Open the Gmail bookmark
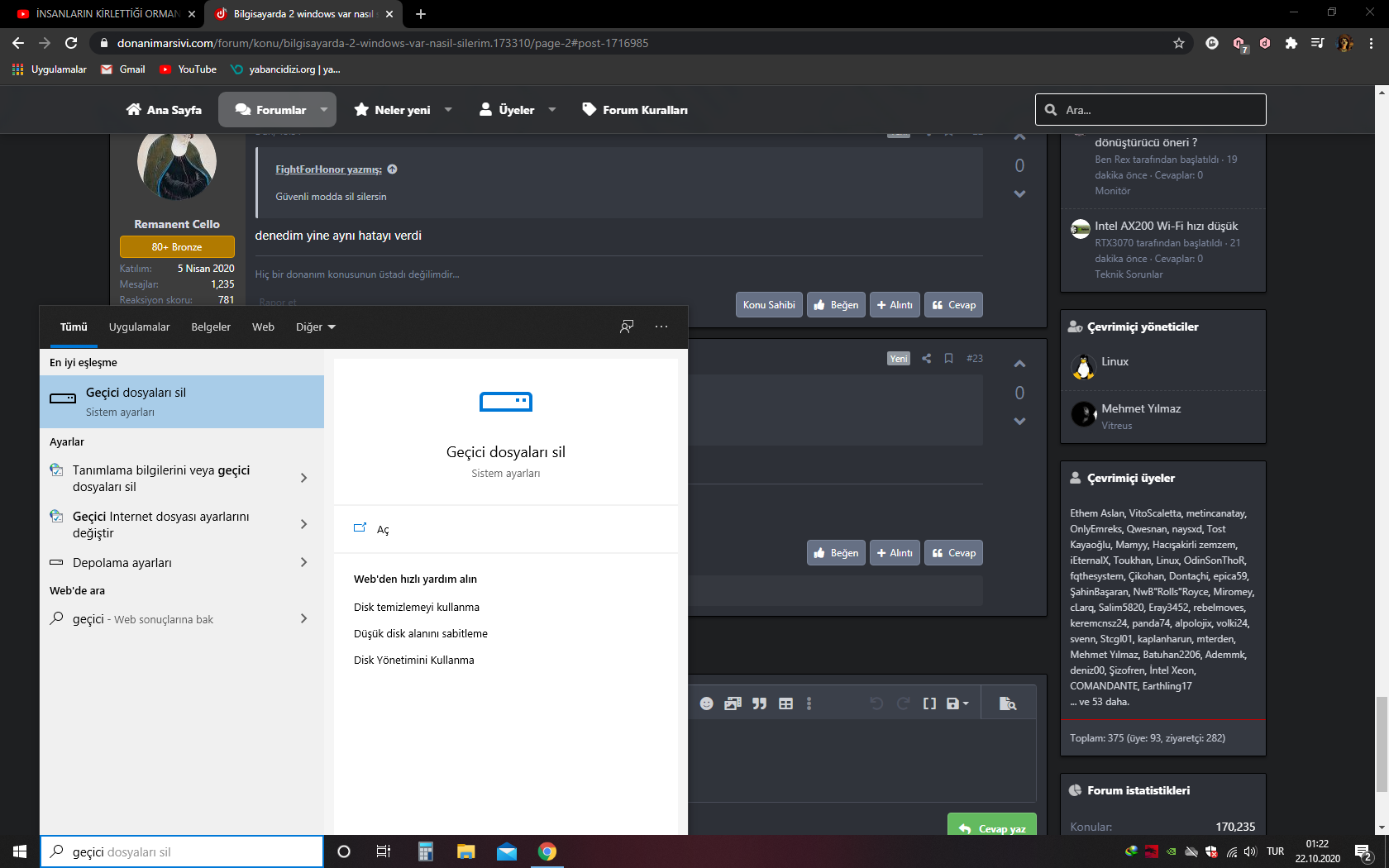1389x868 pixels. click(x=122, y=69)
